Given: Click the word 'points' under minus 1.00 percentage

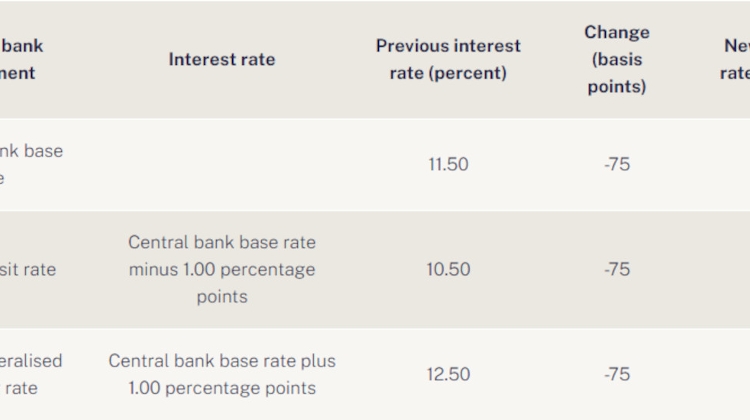Looking at the screenshot, I should pyautogui.click(x=222, y=297).
